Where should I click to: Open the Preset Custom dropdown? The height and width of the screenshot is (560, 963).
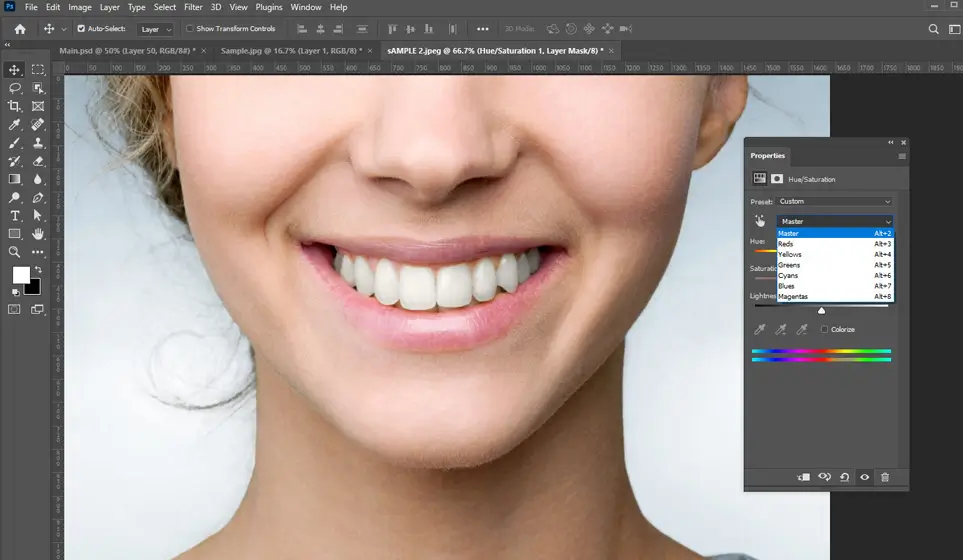tap(835, 201)
